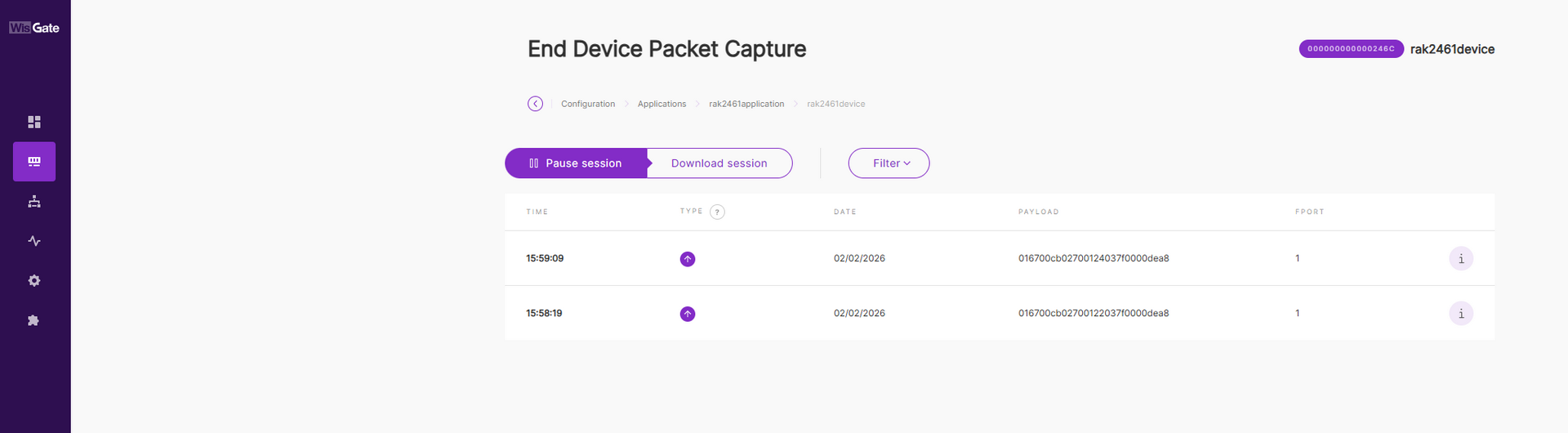Open the Network topology sidebar icon
Screen dimensions: 1568x433
coord(34,201)
